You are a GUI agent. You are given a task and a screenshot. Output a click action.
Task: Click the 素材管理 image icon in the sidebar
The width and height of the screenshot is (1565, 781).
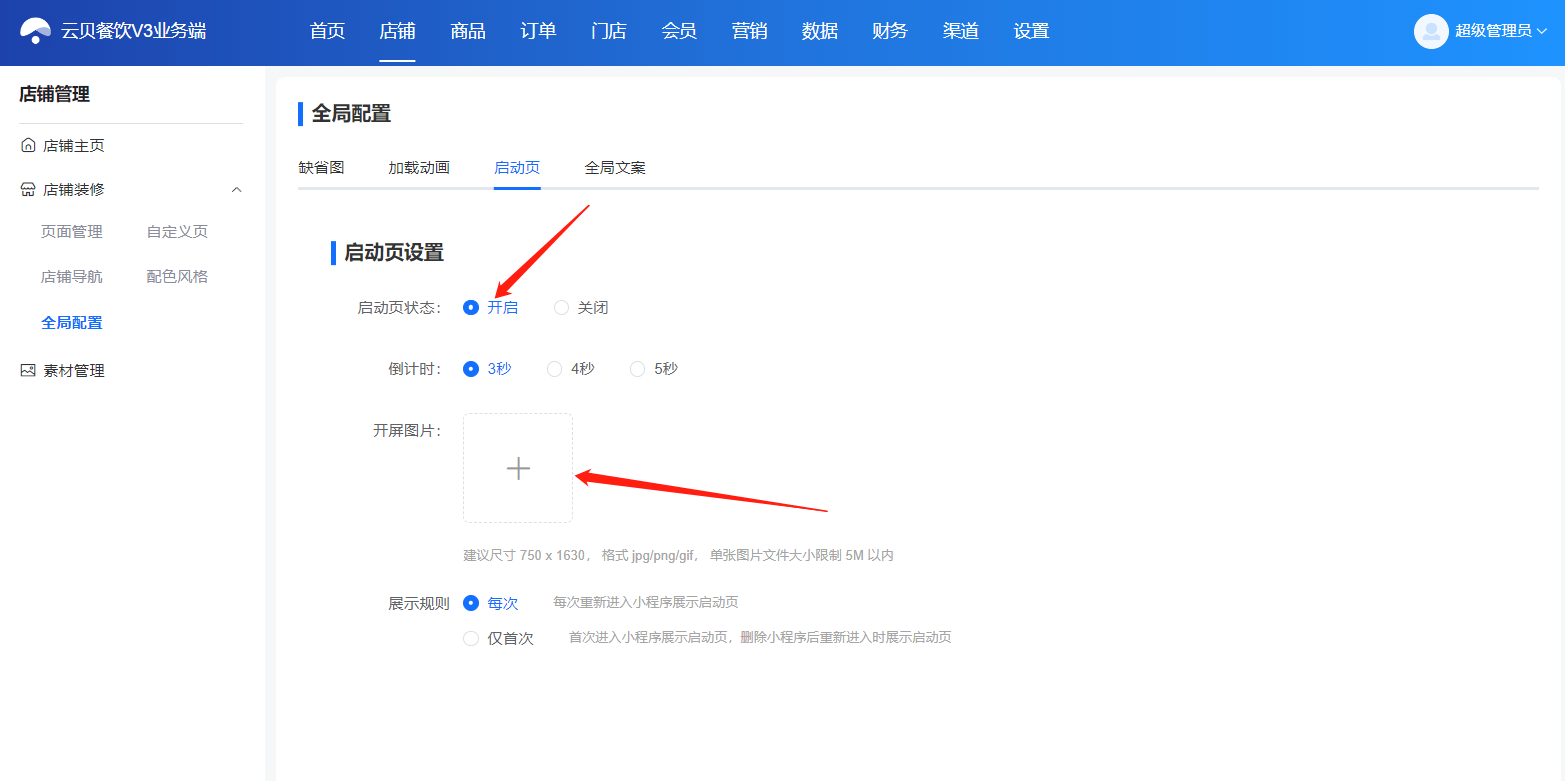pos(28,371)
